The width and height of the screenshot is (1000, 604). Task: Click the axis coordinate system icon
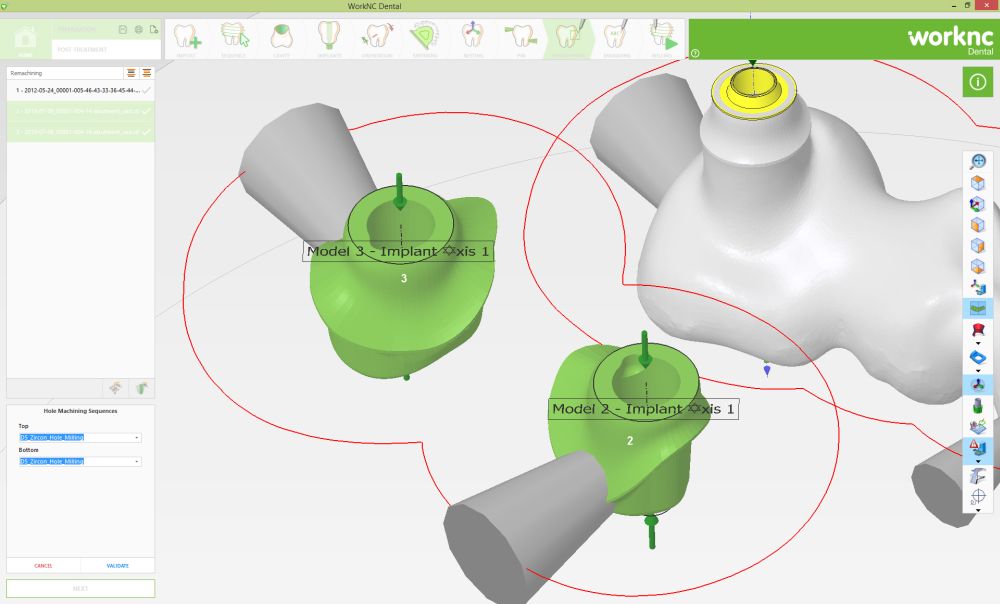point(978,287)
